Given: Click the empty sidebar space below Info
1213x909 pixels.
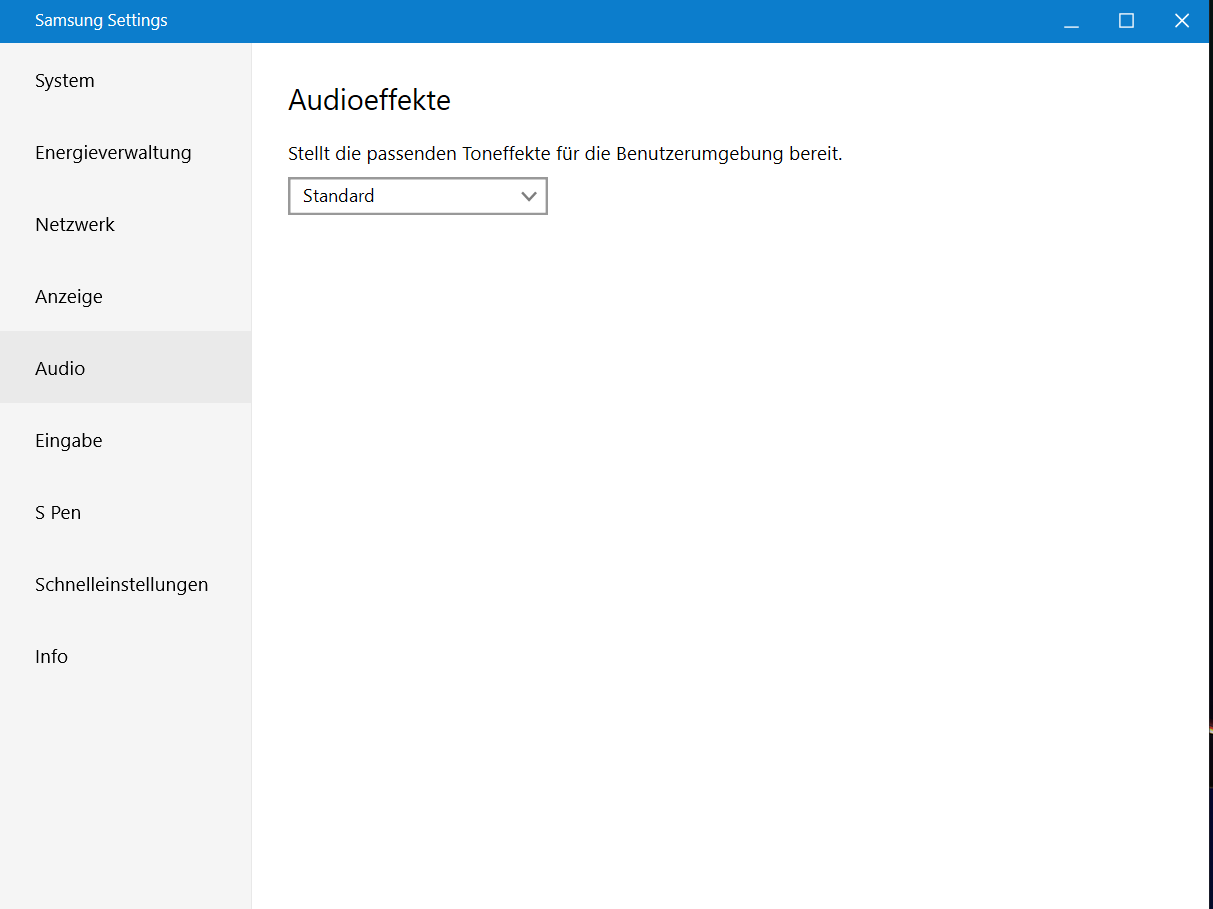Looking at the screenshot, I should pos(125,790).
